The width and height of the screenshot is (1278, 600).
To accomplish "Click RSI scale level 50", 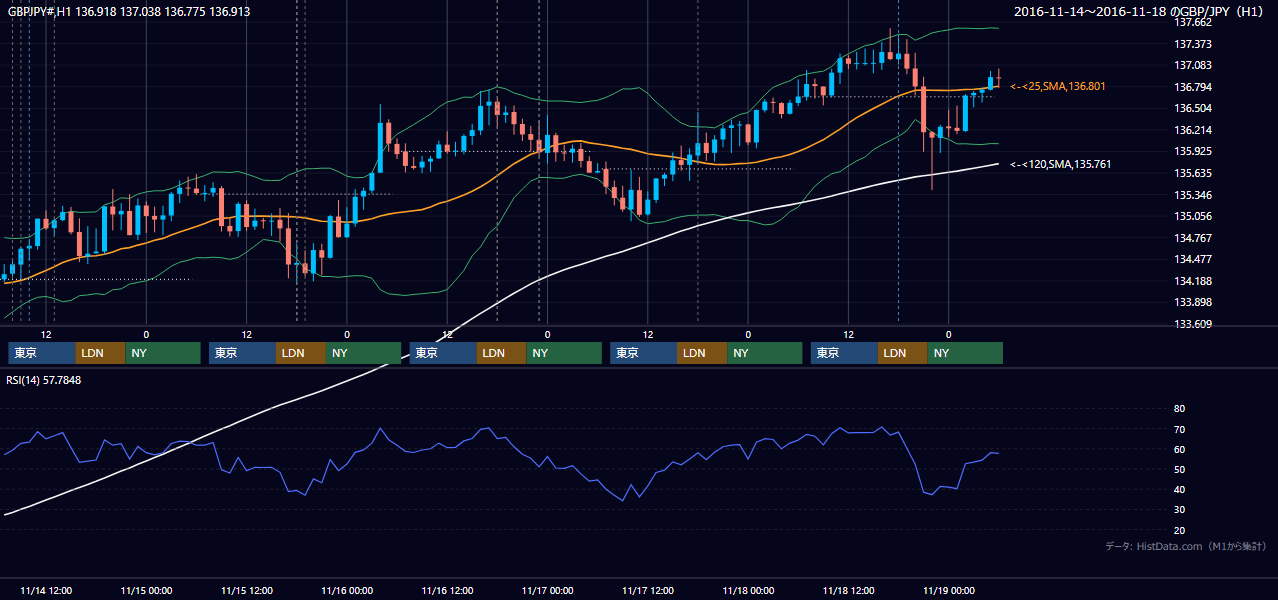I will (1179, 469).
